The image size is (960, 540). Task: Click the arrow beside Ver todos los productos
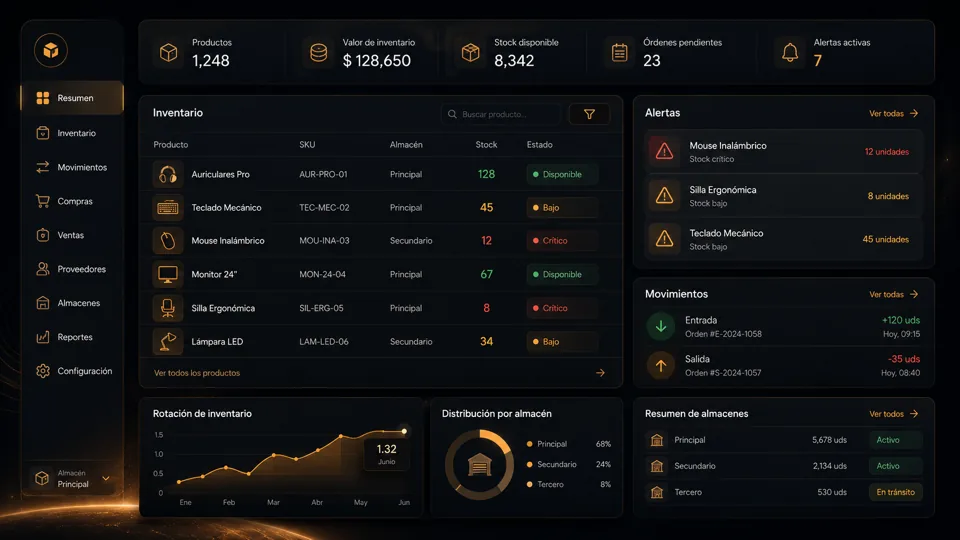click(x=600, y=373)
